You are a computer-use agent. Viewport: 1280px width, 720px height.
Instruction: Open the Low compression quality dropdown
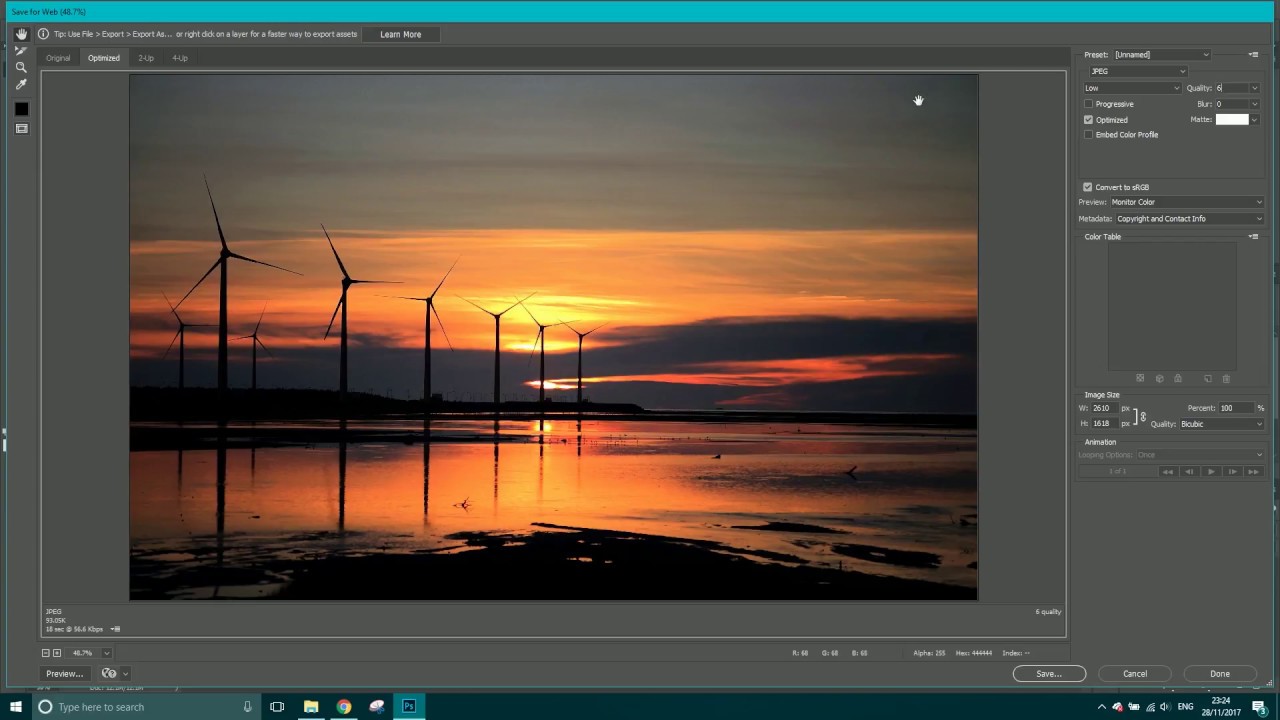click(1132, 88)
